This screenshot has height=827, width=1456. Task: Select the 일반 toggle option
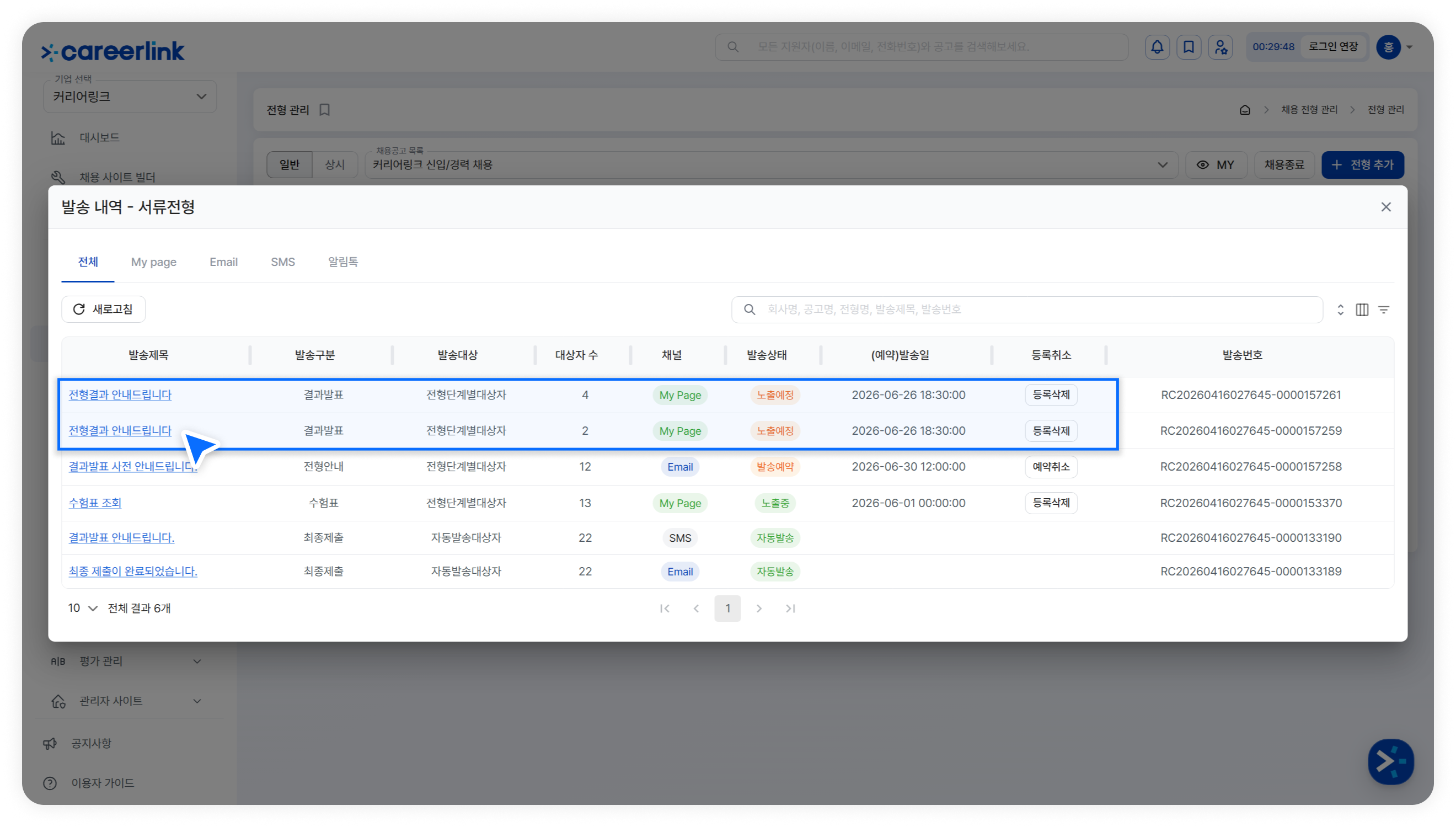coord(290,165)
